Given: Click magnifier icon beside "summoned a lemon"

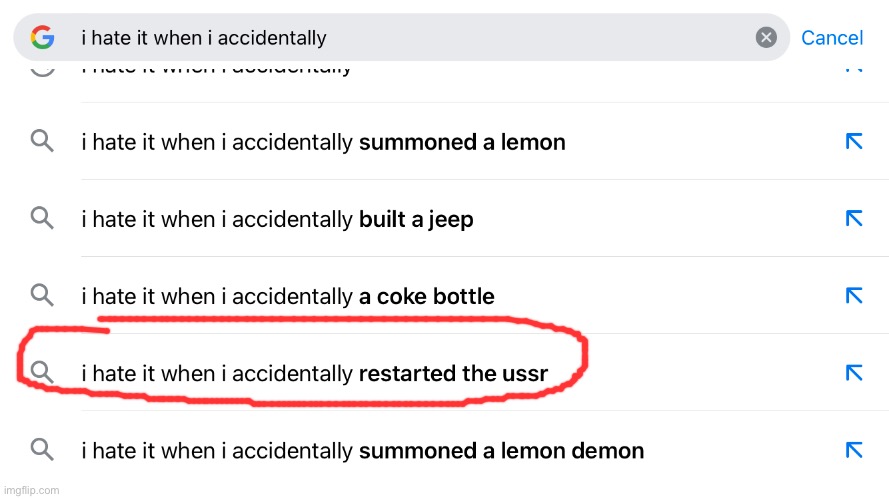Looking at the screenshot, I should pos(42,141).
